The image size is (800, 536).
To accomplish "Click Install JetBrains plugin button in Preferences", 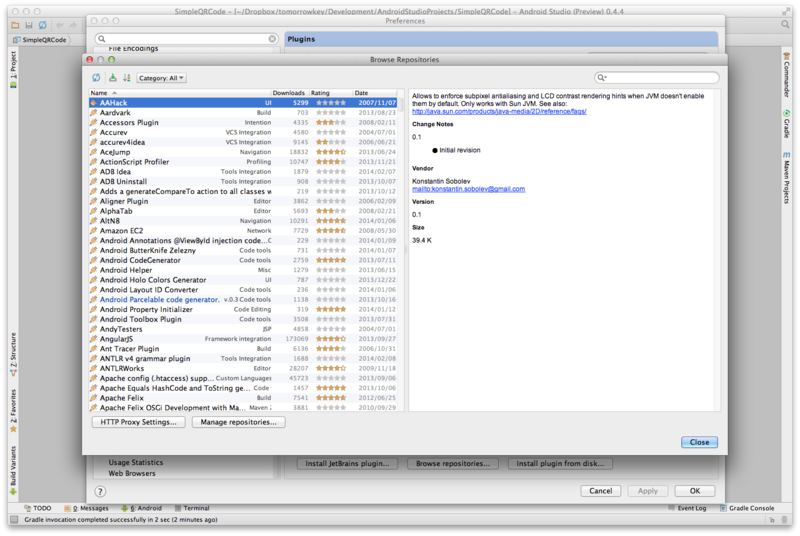I will pos(347,464).
